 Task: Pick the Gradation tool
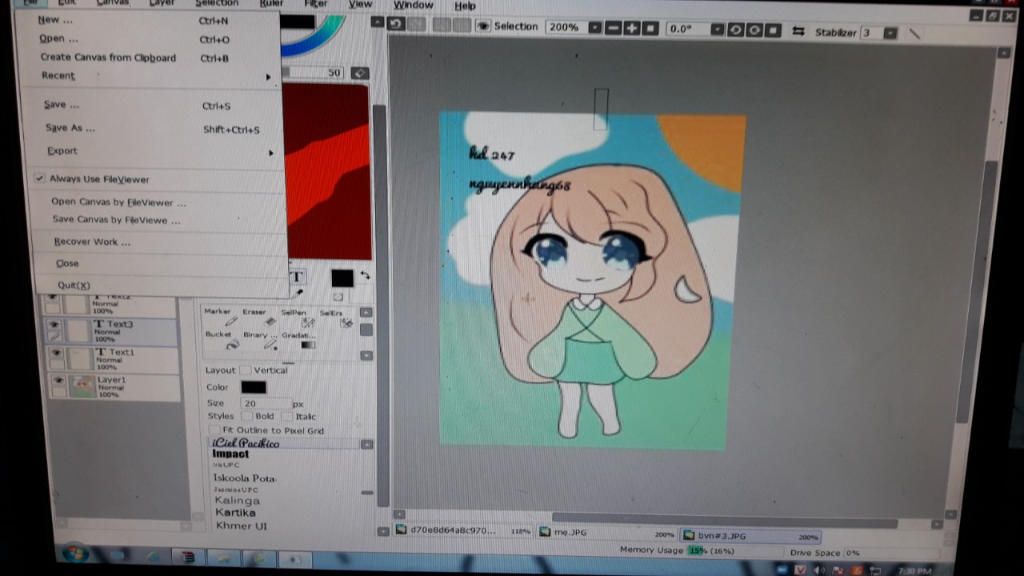[307, 344]
